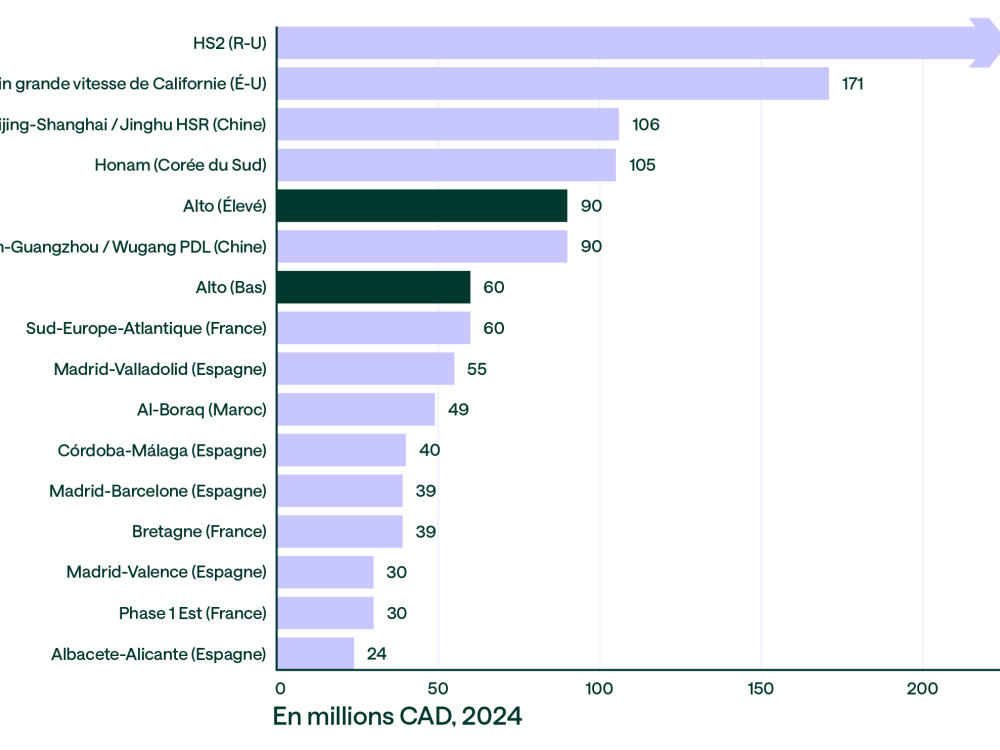This screenshot has height=750, width=1000.
Task: Select the Madrid-Valence (Espagne) label
Action: tap(166, 572)
